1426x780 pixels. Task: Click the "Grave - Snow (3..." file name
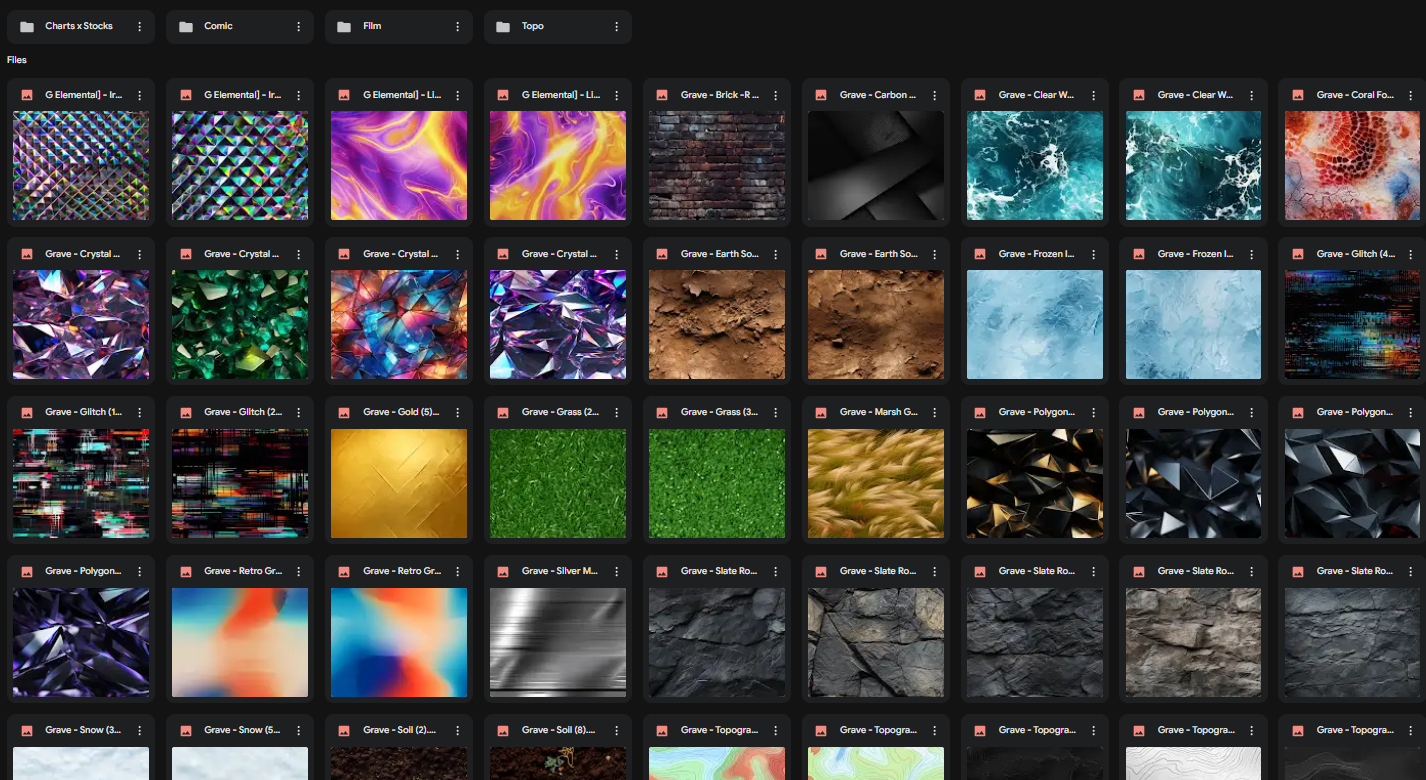(x=84, y=730)
